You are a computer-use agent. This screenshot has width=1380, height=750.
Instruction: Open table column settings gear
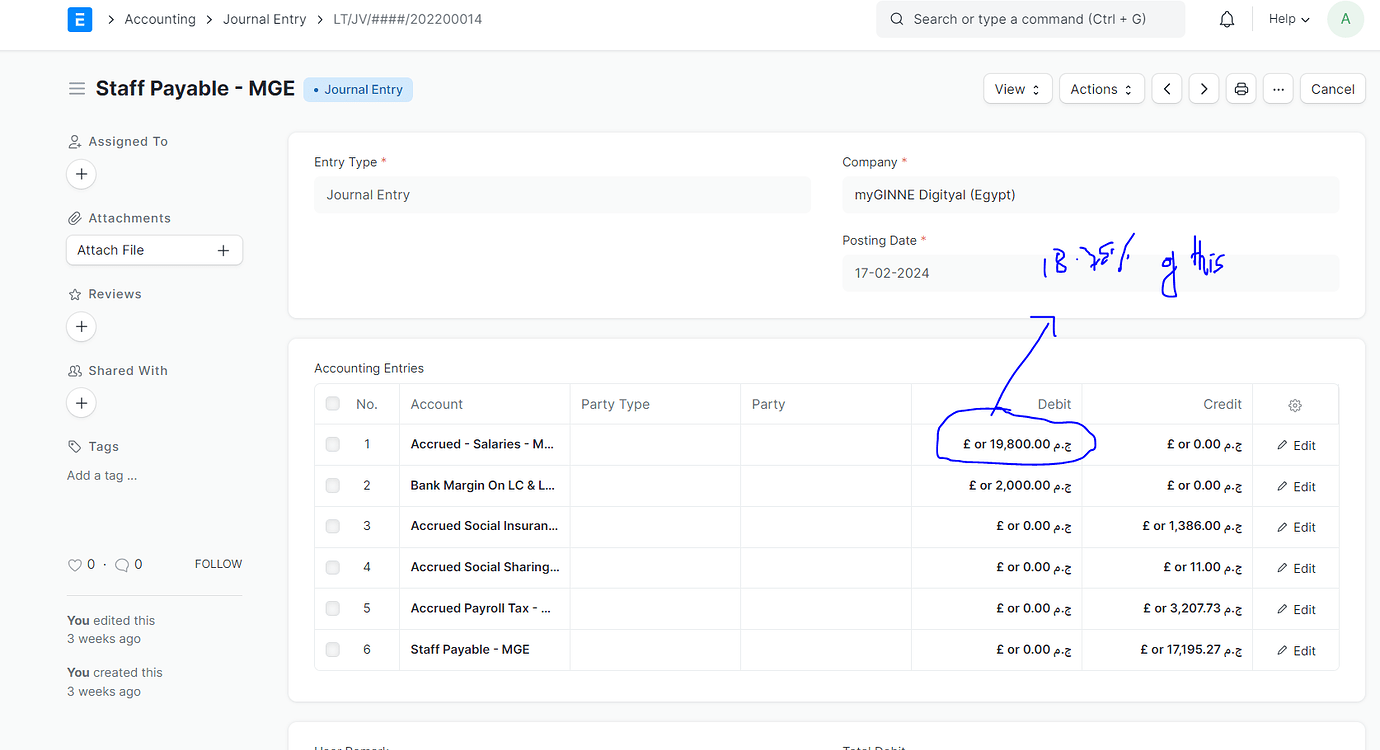[1295, 405]
